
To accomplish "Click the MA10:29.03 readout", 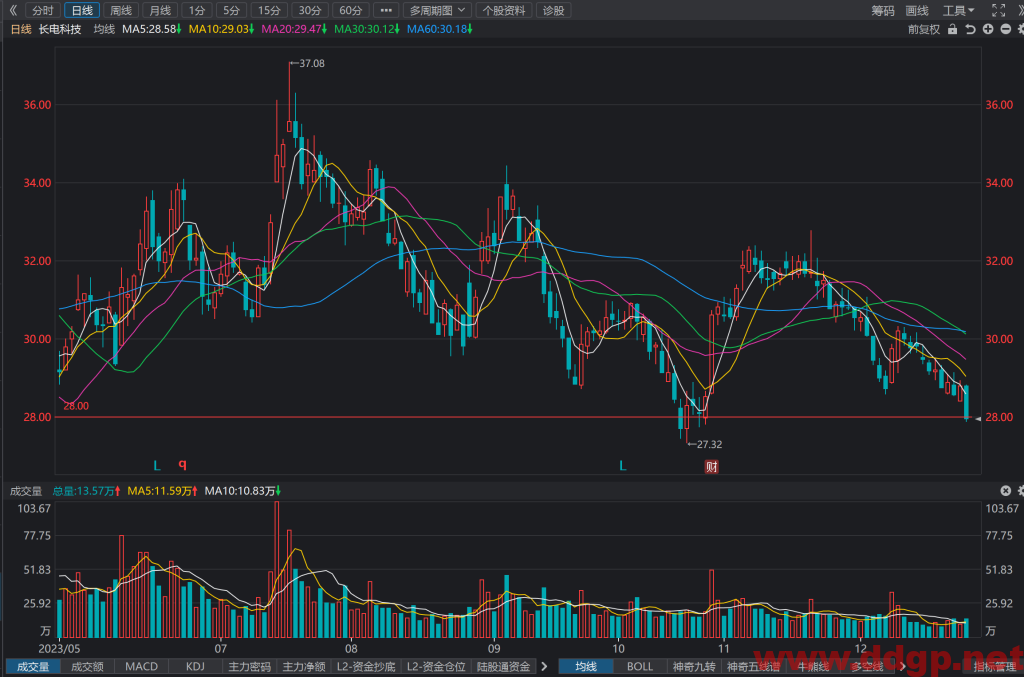I will coord(221,29).
